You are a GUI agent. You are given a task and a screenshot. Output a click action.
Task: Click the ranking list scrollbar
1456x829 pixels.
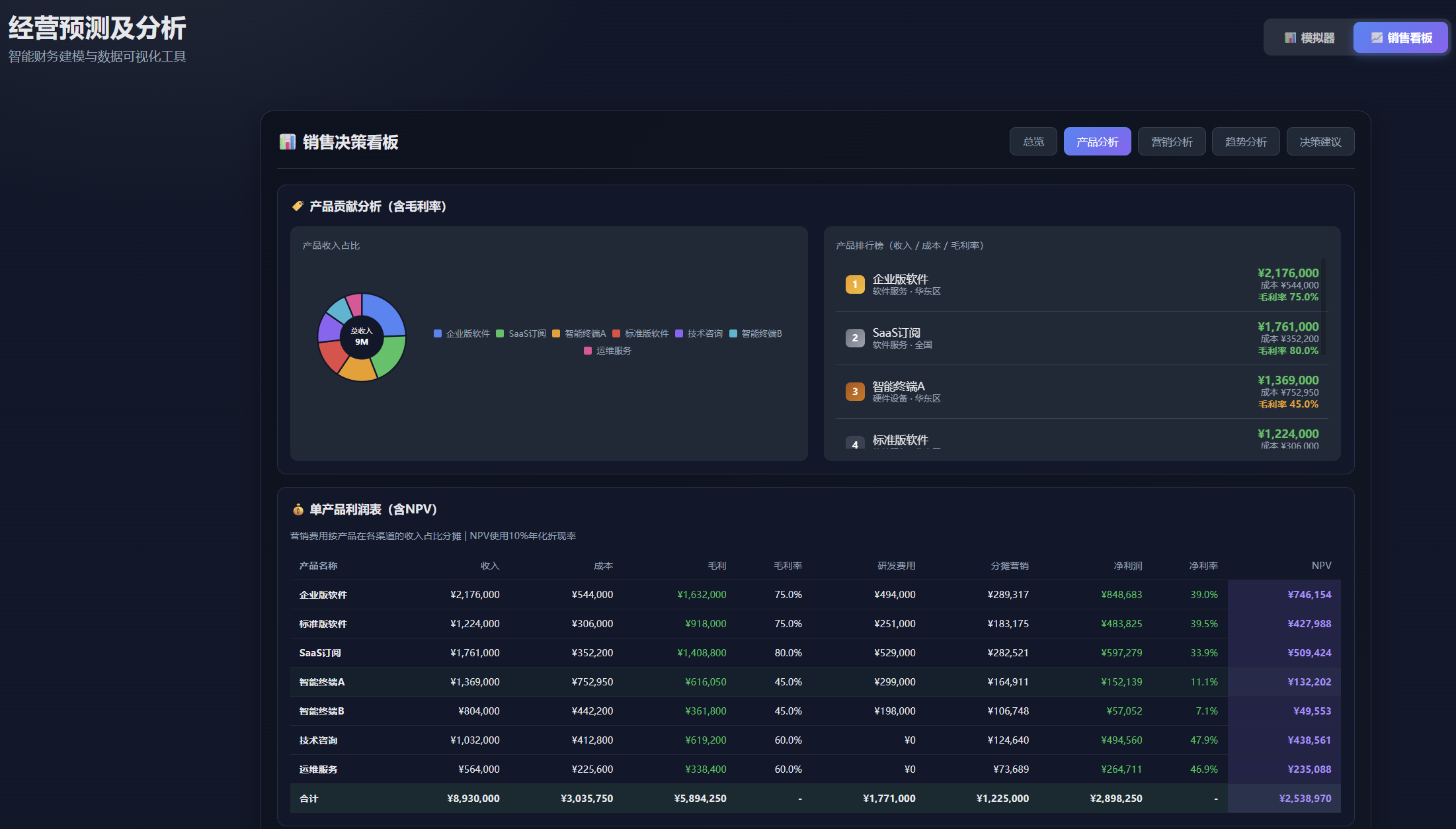pos(1323,307)
